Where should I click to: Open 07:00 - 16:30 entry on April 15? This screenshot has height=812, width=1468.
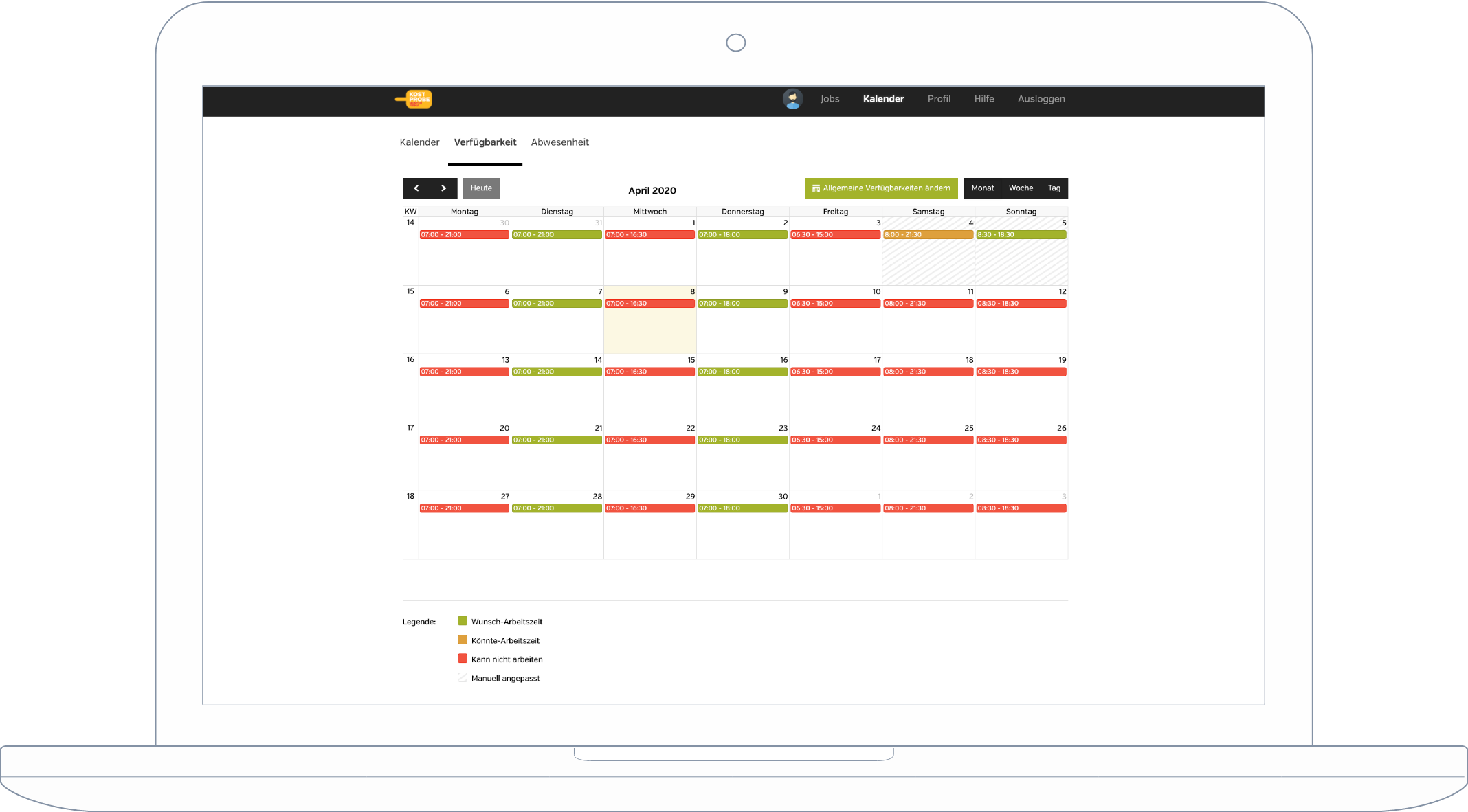click(649, 372)
